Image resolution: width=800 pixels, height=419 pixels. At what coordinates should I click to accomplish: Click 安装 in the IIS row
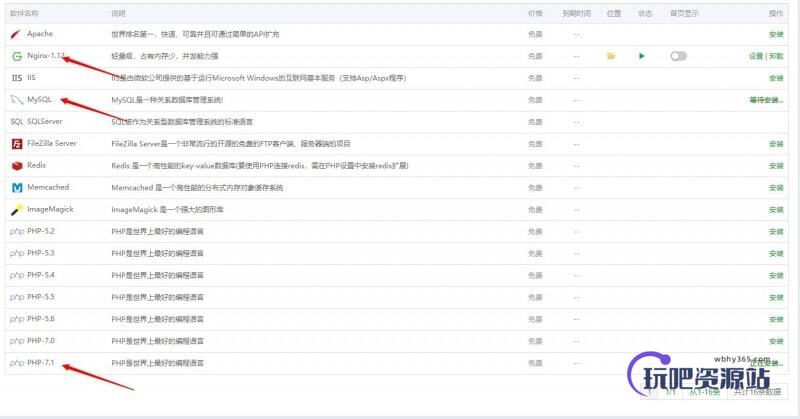[776, 78]
